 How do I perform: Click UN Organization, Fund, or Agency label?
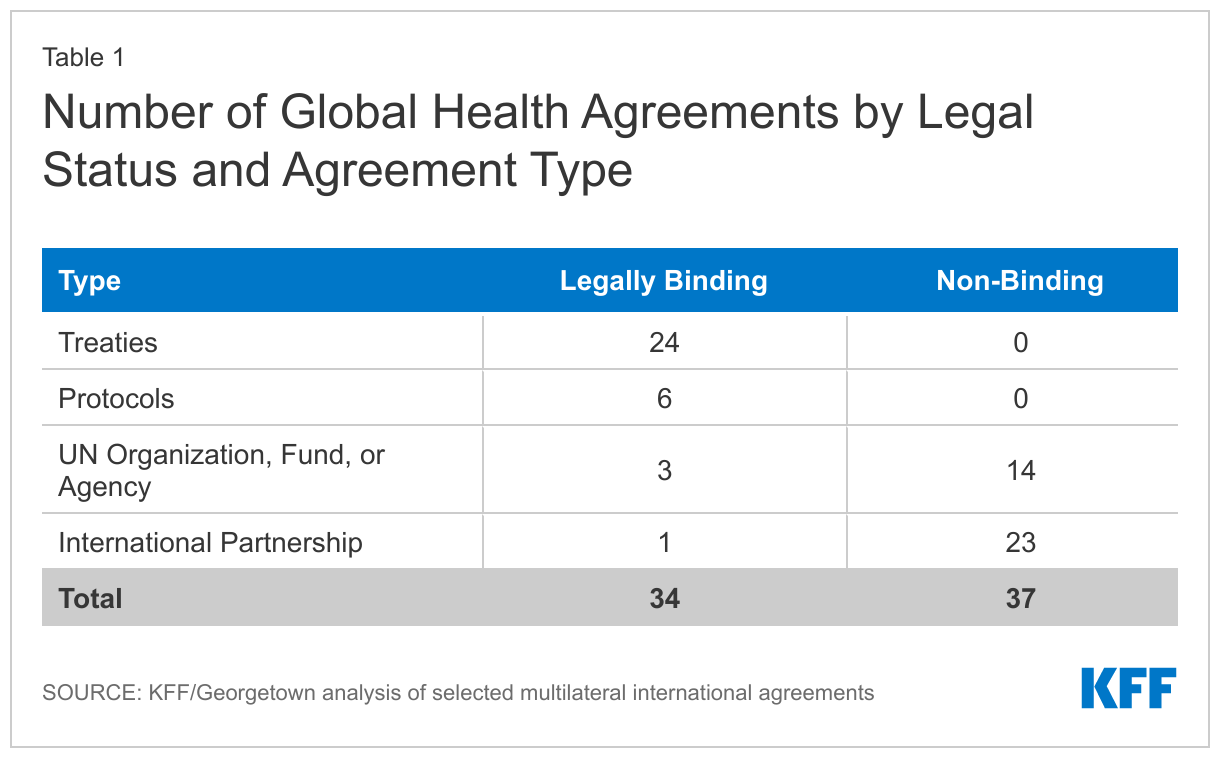(222, 471)
